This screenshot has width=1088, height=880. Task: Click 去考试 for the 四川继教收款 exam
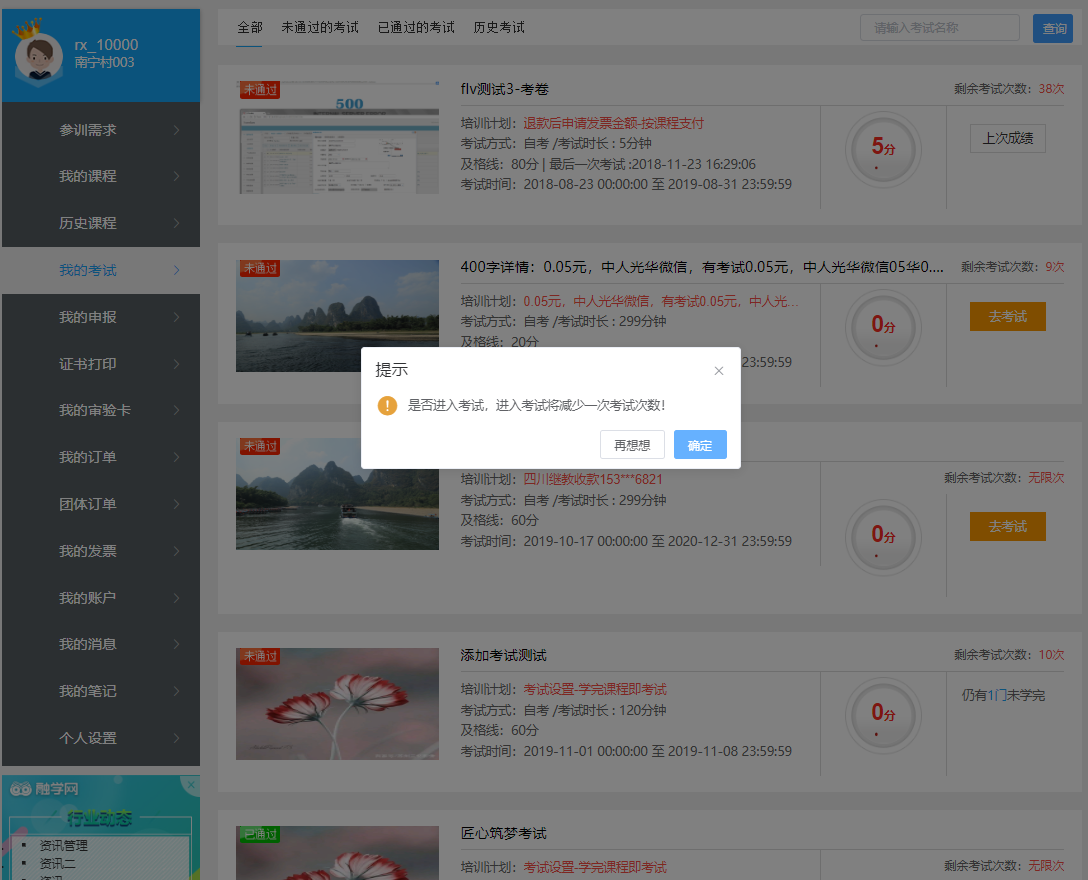1008,527
